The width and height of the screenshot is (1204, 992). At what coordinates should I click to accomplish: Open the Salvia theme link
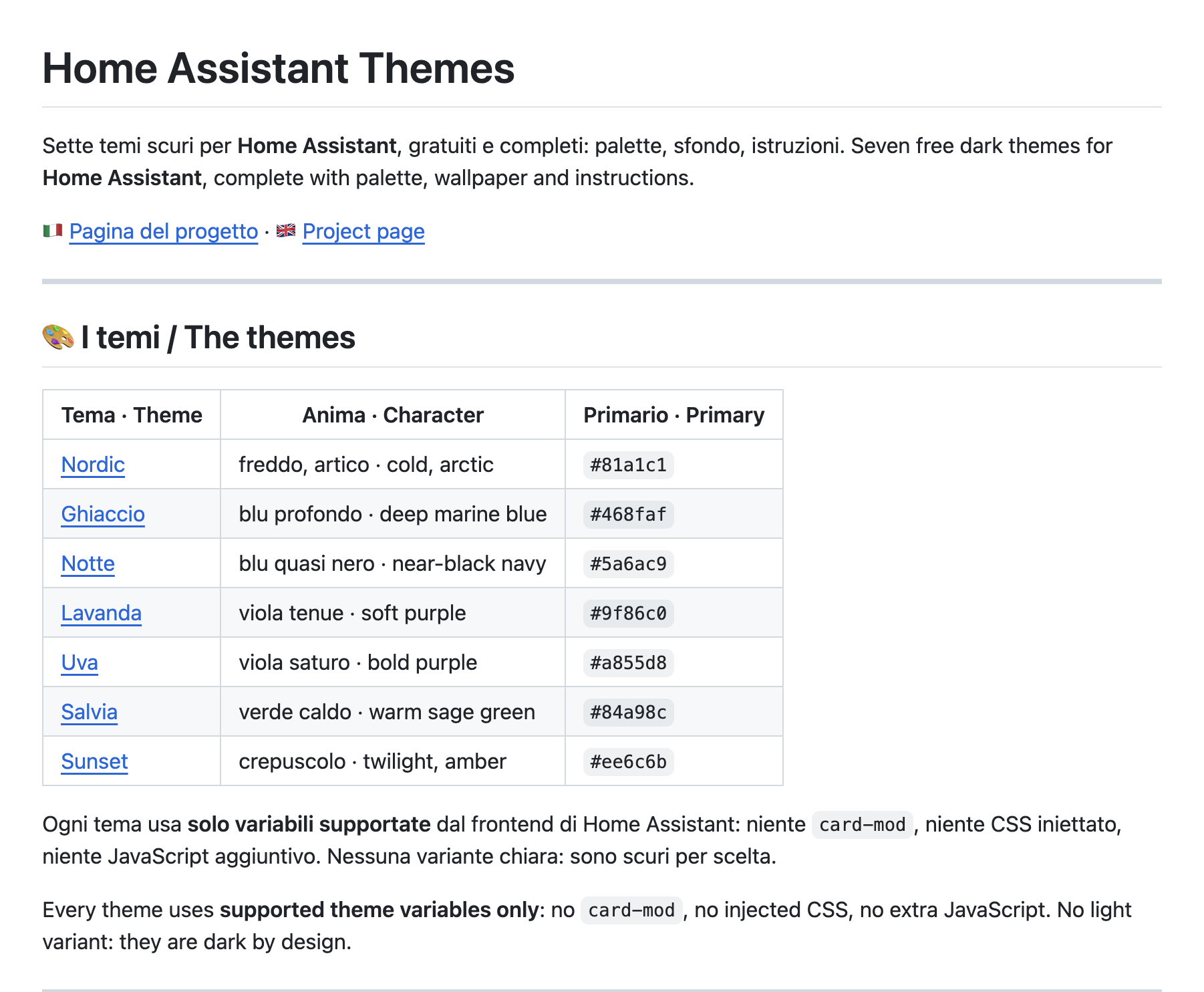90,712
